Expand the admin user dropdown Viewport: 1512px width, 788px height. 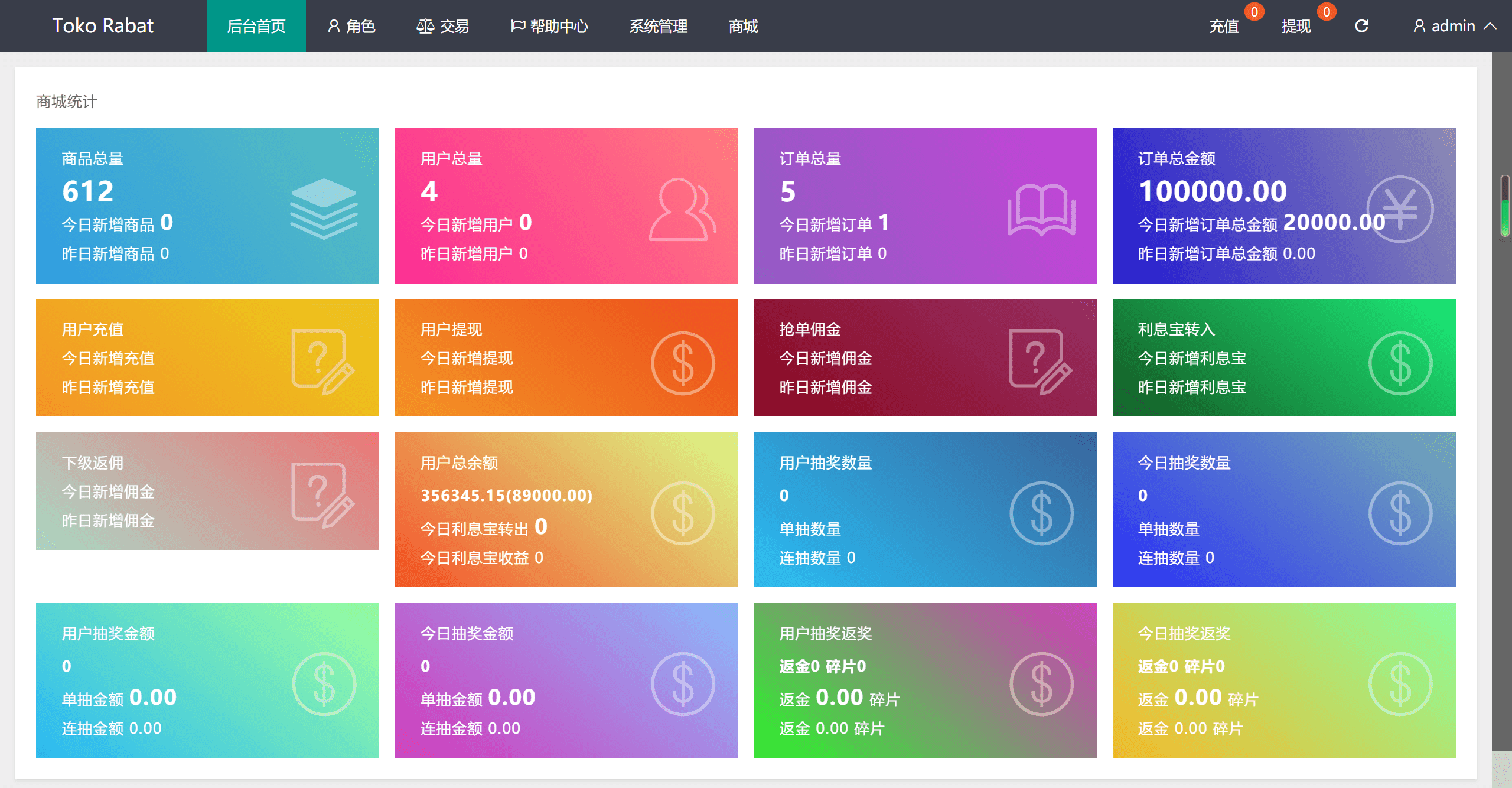click(1454, 26)
